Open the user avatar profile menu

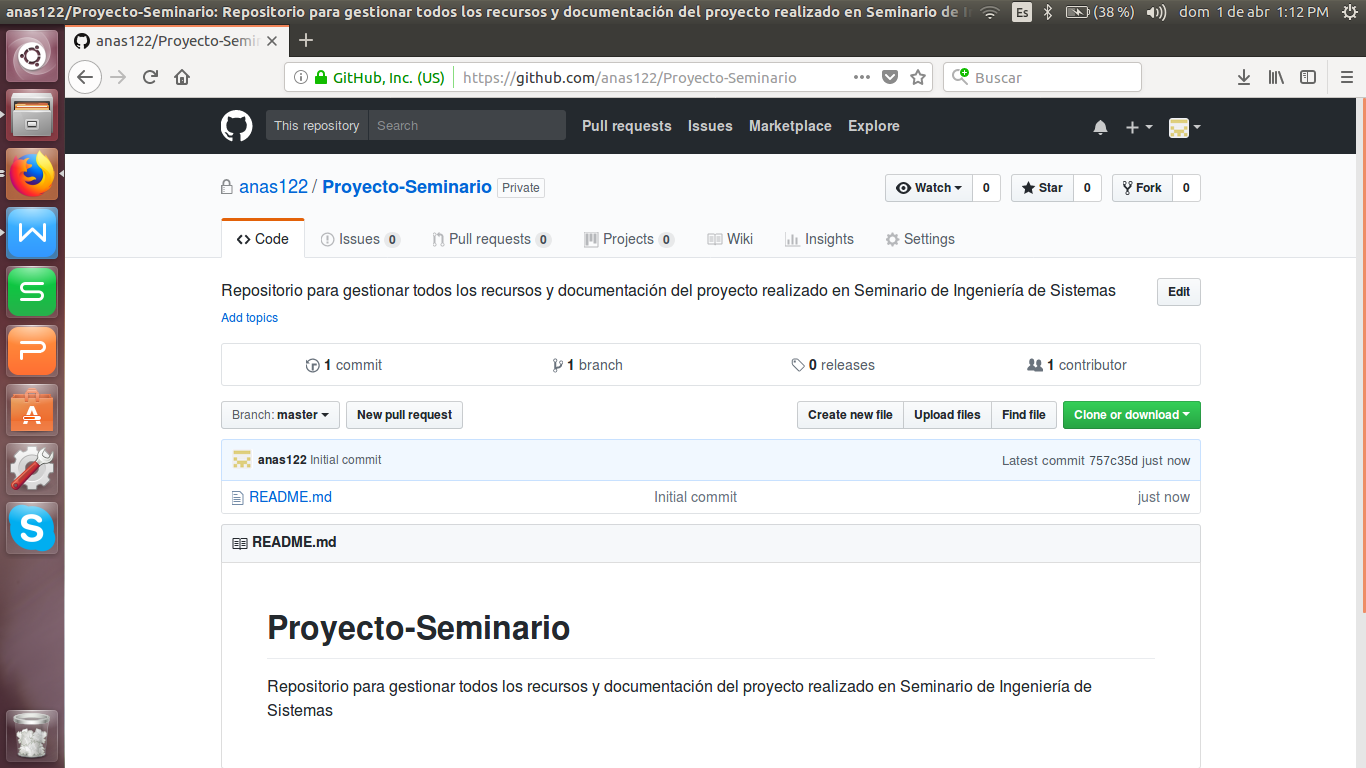coord(1184,127)
